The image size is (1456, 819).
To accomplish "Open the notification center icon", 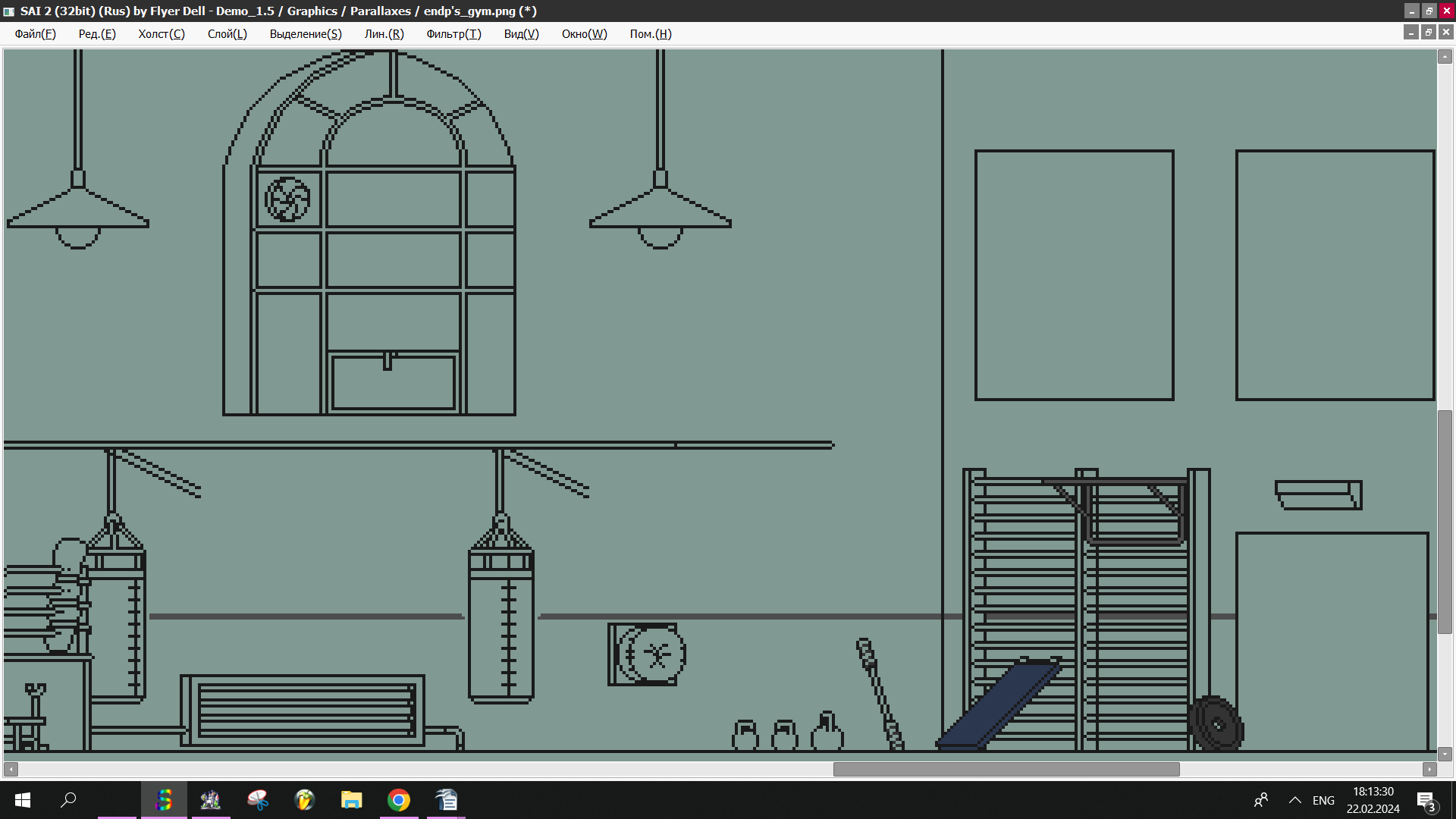I will (1426, 800).
